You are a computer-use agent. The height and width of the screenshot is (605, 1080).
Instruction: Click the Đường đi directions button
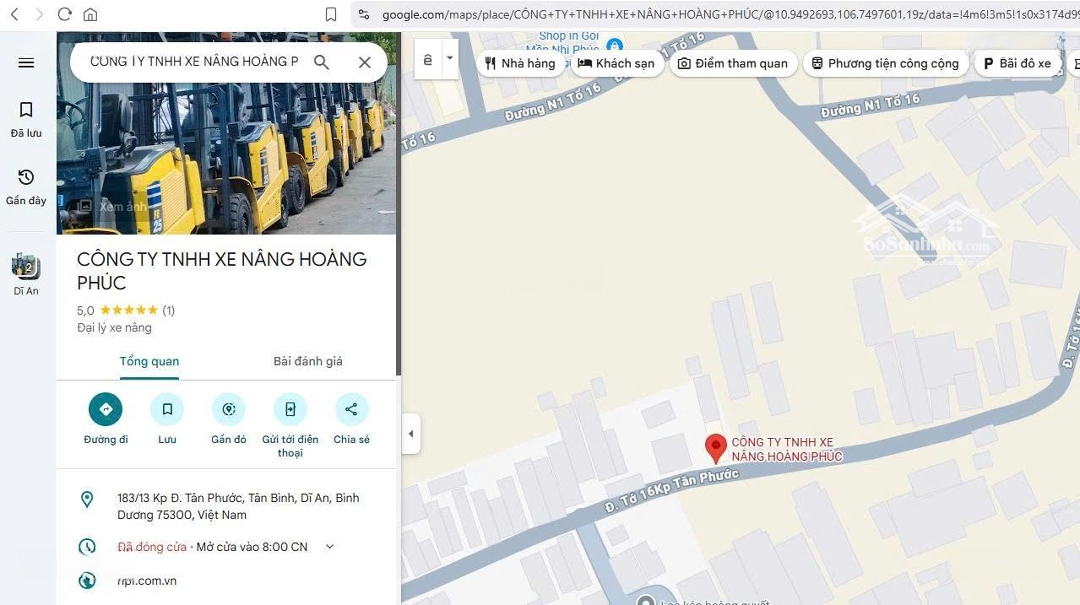click(105, 409)
